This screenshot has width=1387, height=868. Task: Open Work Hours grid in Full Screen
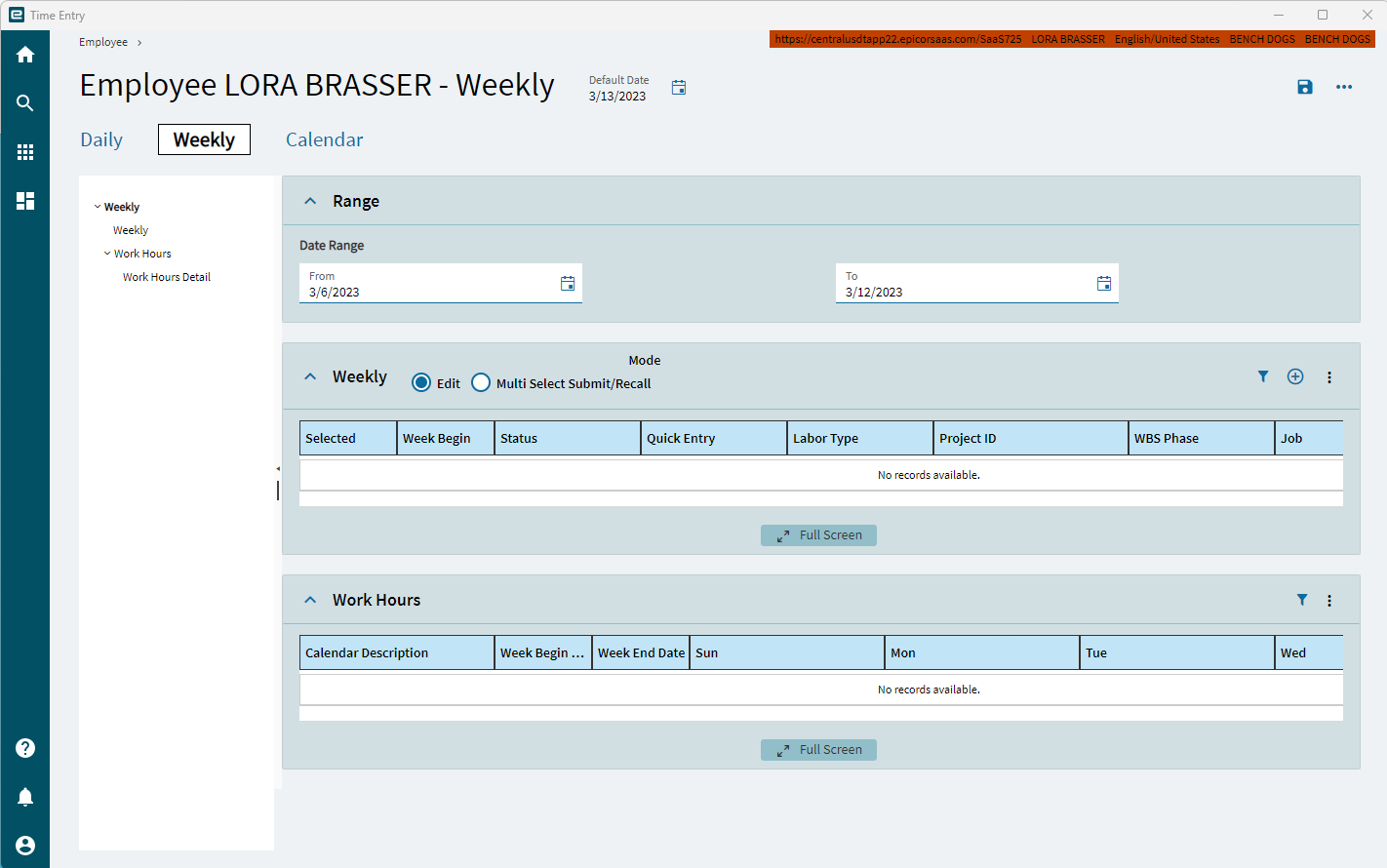(818, 750)
